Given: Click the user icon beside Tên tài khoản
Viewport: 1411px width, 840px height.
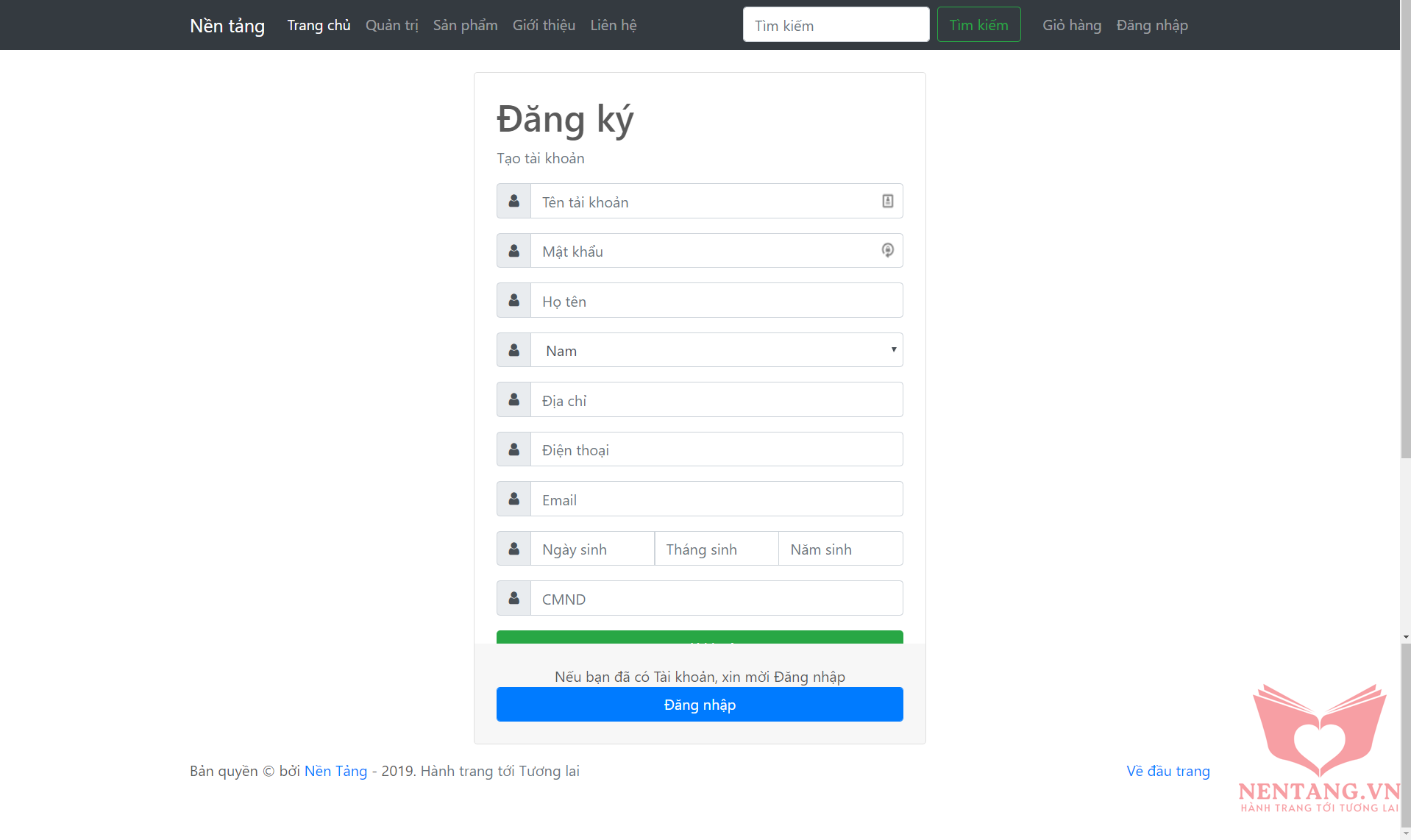Looking at the screenshot, I should point(513,201).
